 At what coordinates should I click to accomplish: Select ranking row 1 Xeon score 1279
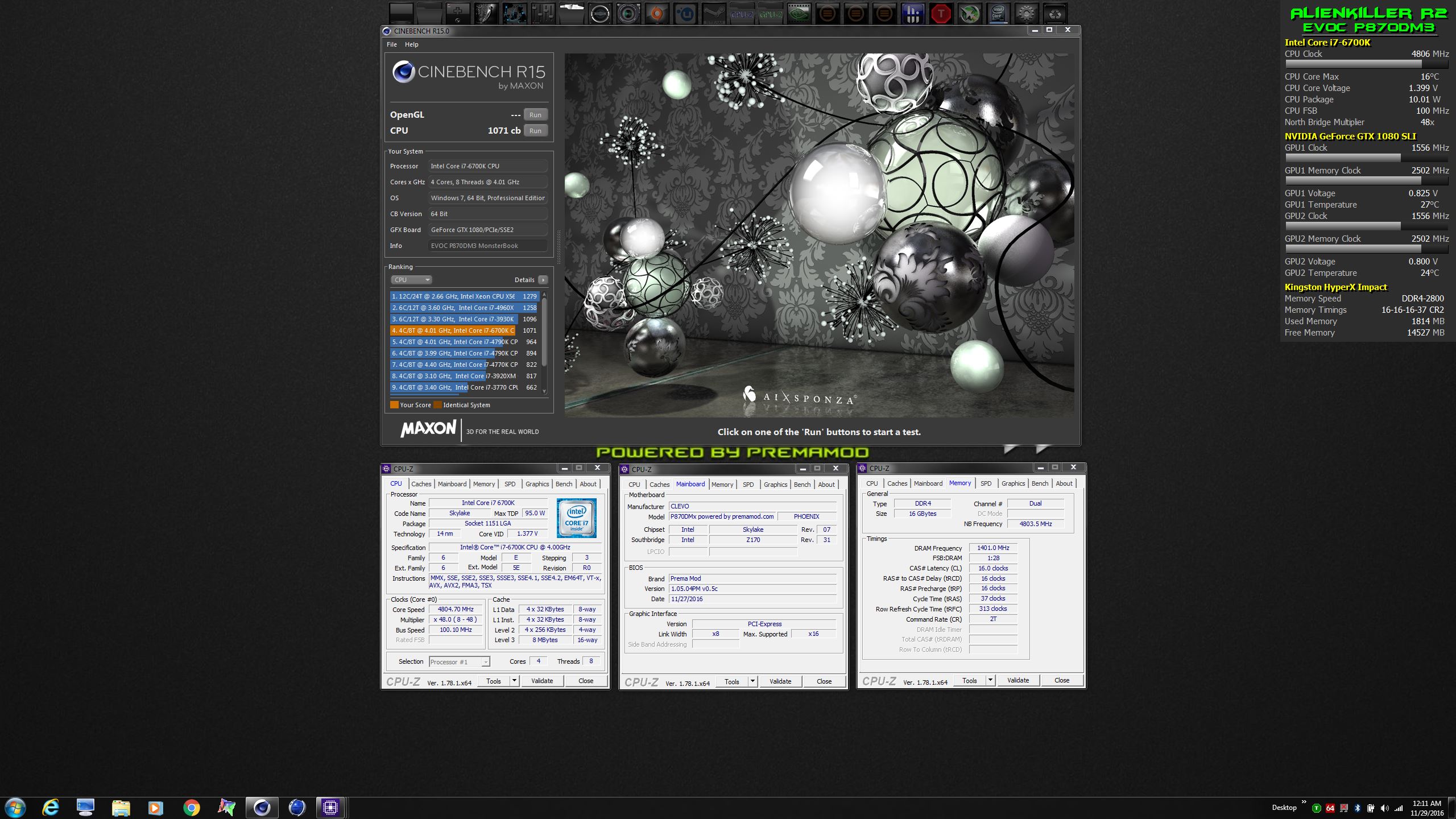[x=464, y=296]
